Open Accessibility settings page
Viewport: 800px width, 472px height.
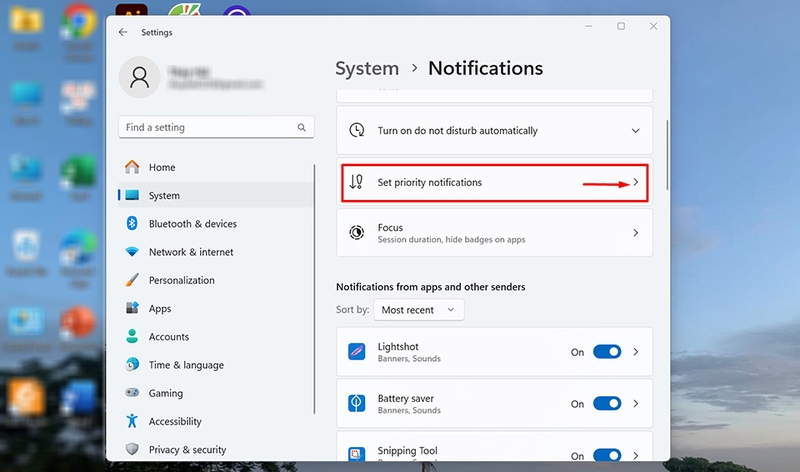pos(216,421)
